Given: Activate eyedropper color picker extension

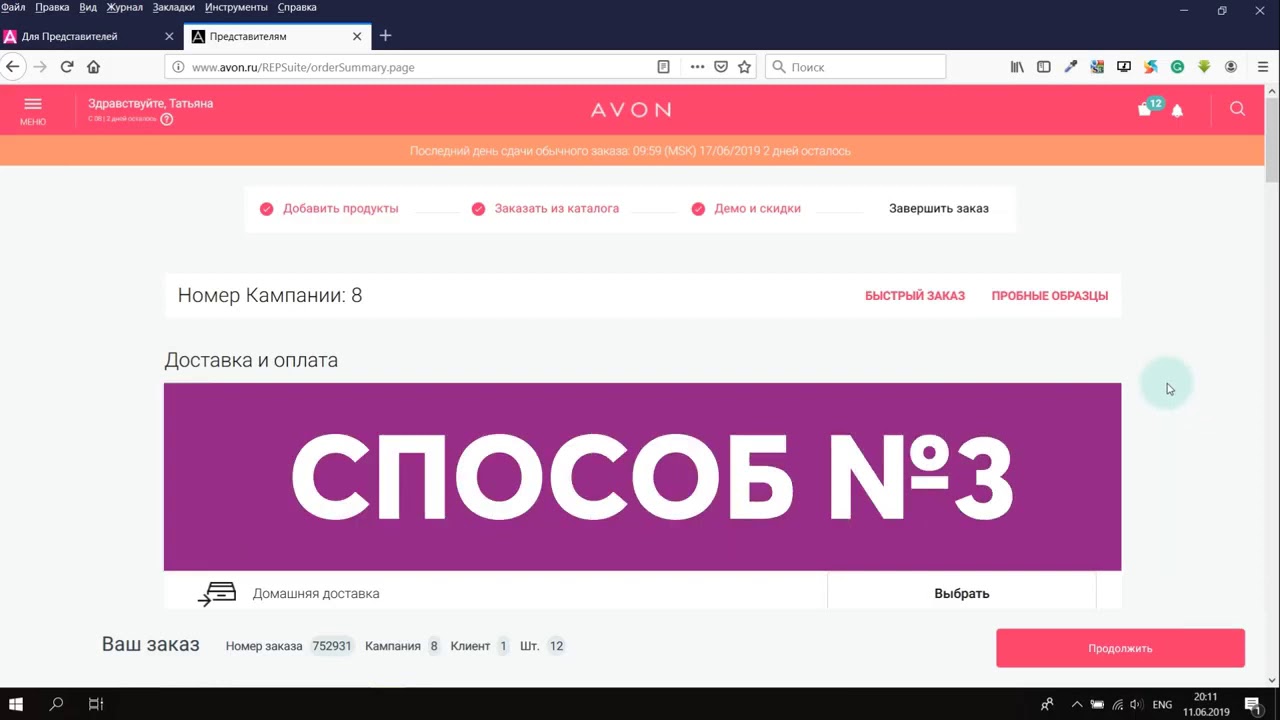Looking at the screenshot, I should tap(1071, 67).
